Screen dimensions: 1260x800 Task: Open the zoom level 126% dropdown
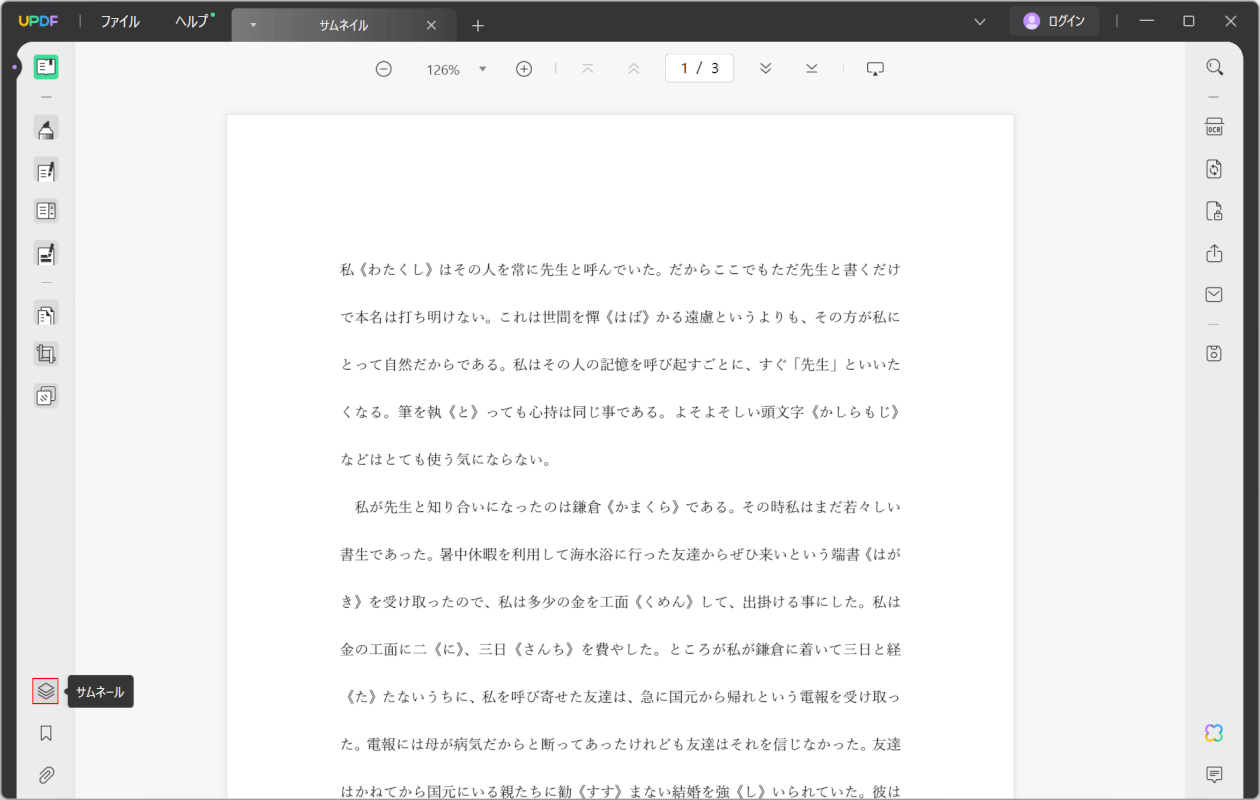point(483,69)
